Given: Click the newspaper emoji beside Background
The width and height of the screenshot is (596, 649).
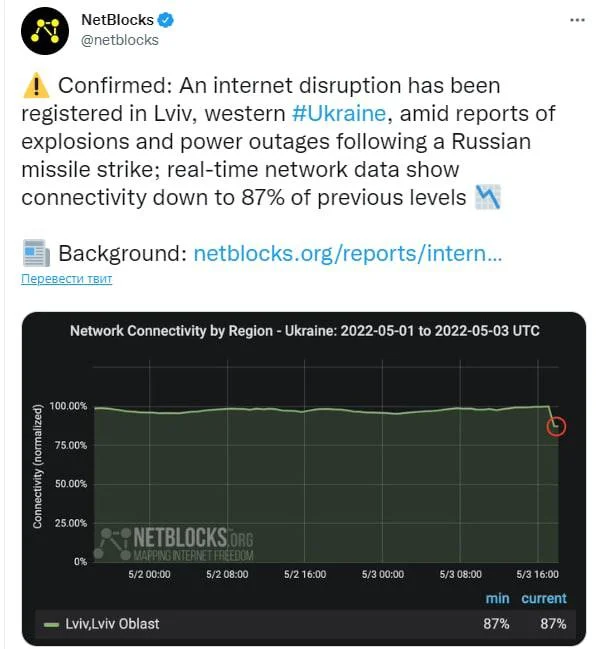Looking at the screenshot, I should pos(36,253).
